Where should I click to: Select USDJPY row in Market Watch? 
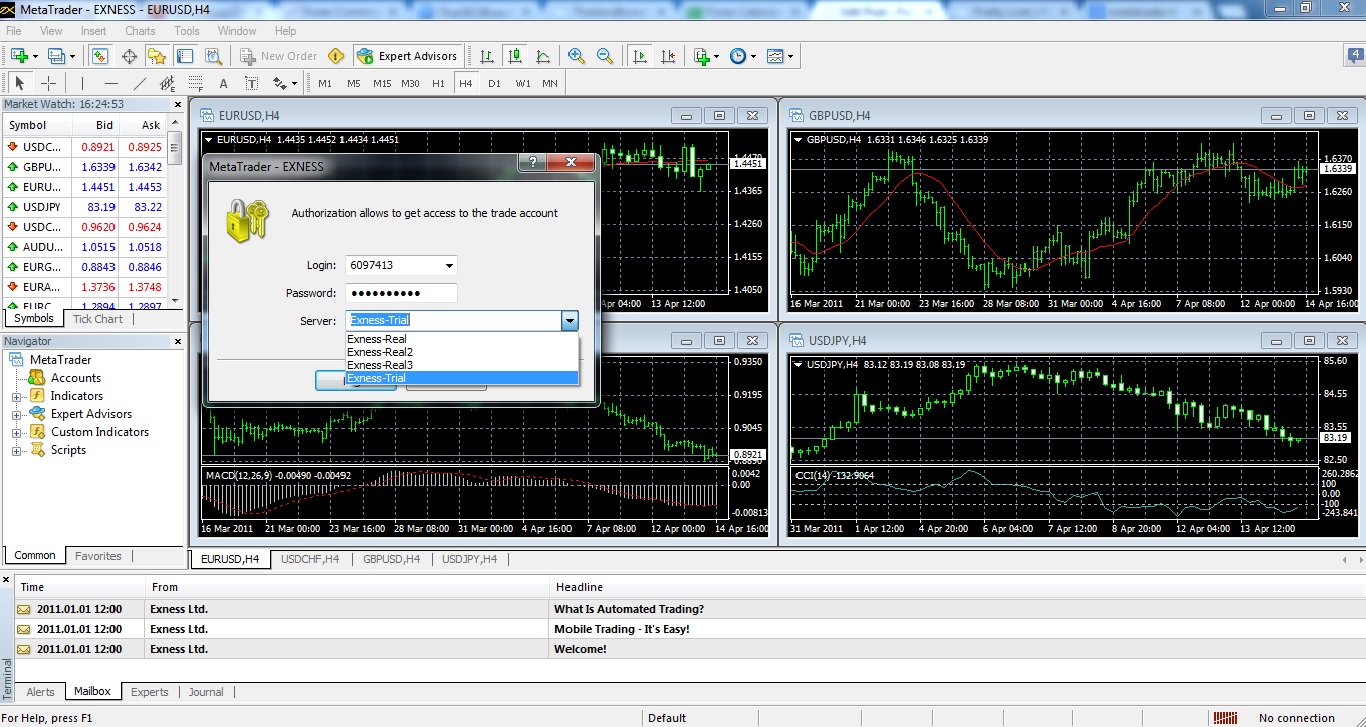(x=84, y=207)
